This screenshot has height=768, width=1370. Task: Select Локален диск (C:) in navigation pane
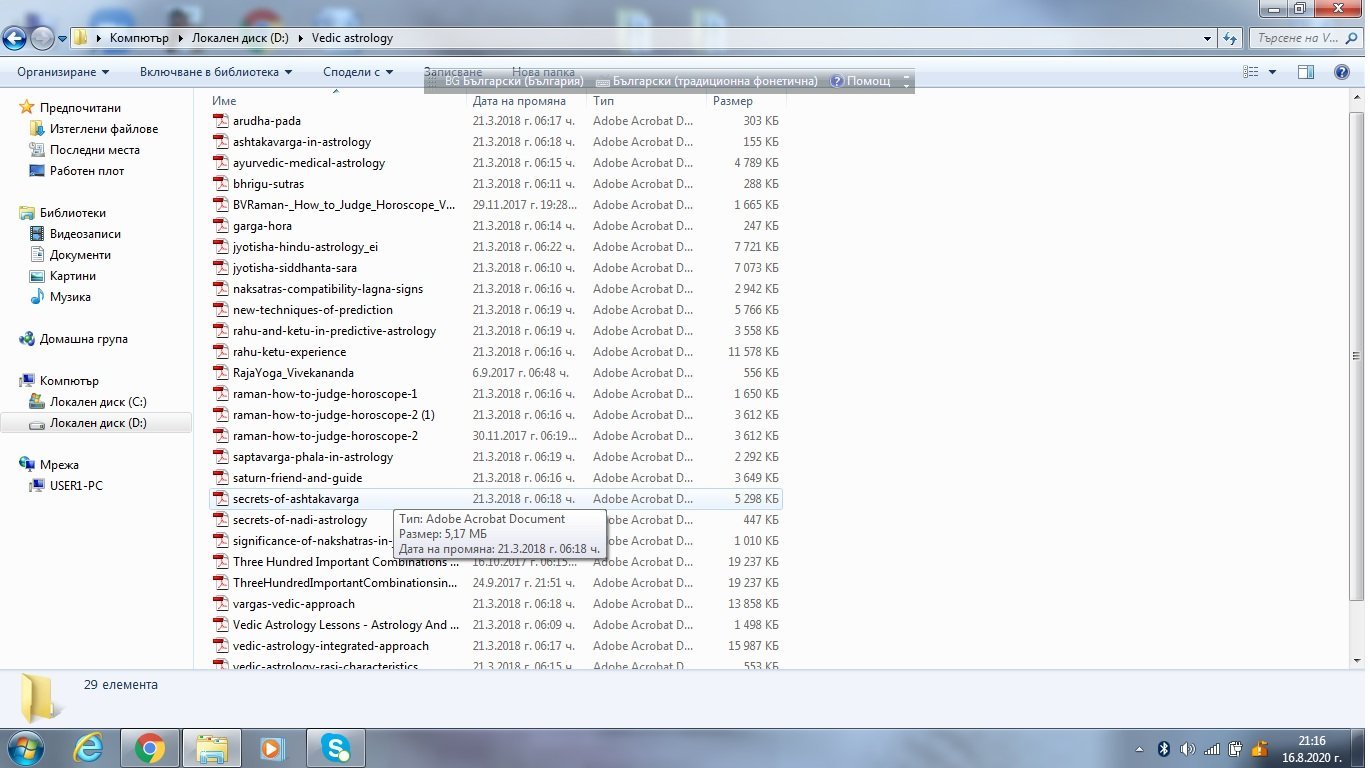pos(98,402)
